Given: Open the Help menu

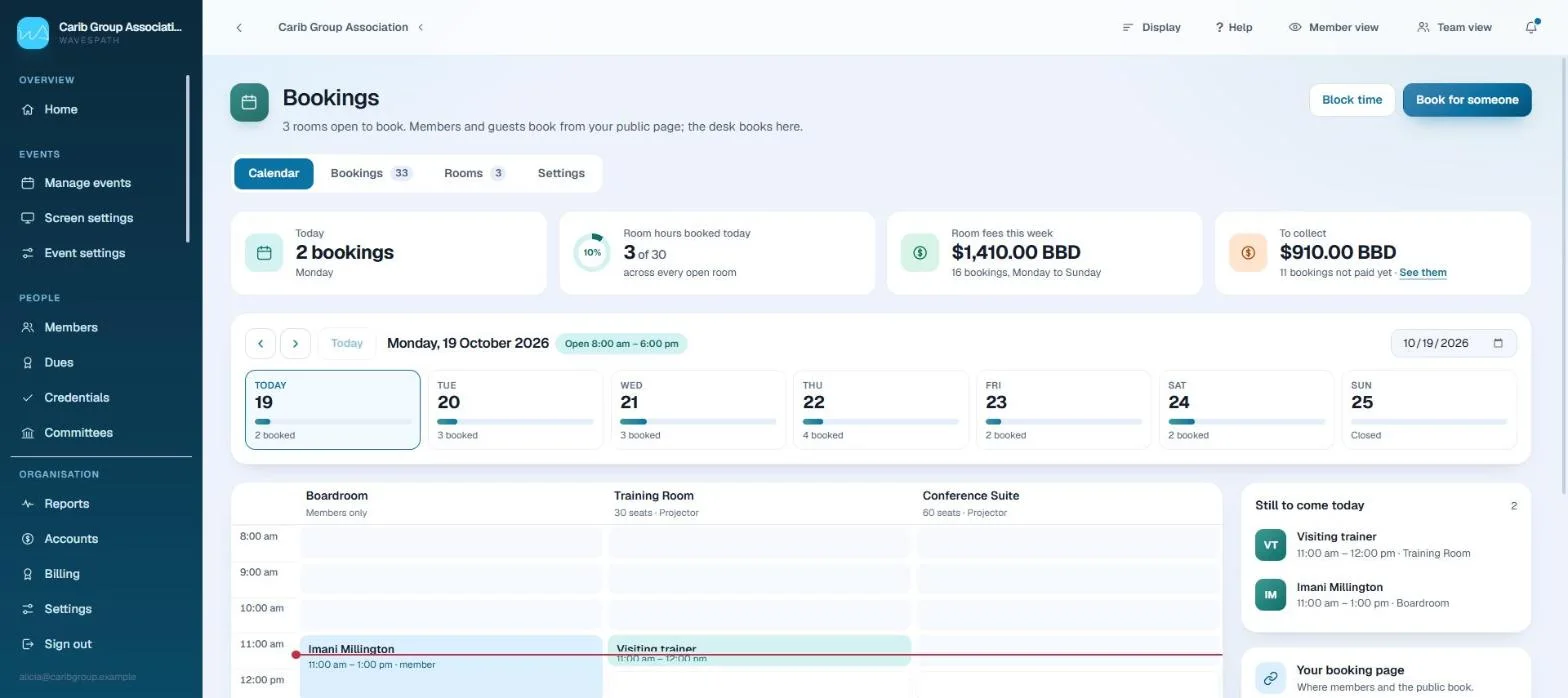Looking at the screenshot, I should [x=1234, y=27].
